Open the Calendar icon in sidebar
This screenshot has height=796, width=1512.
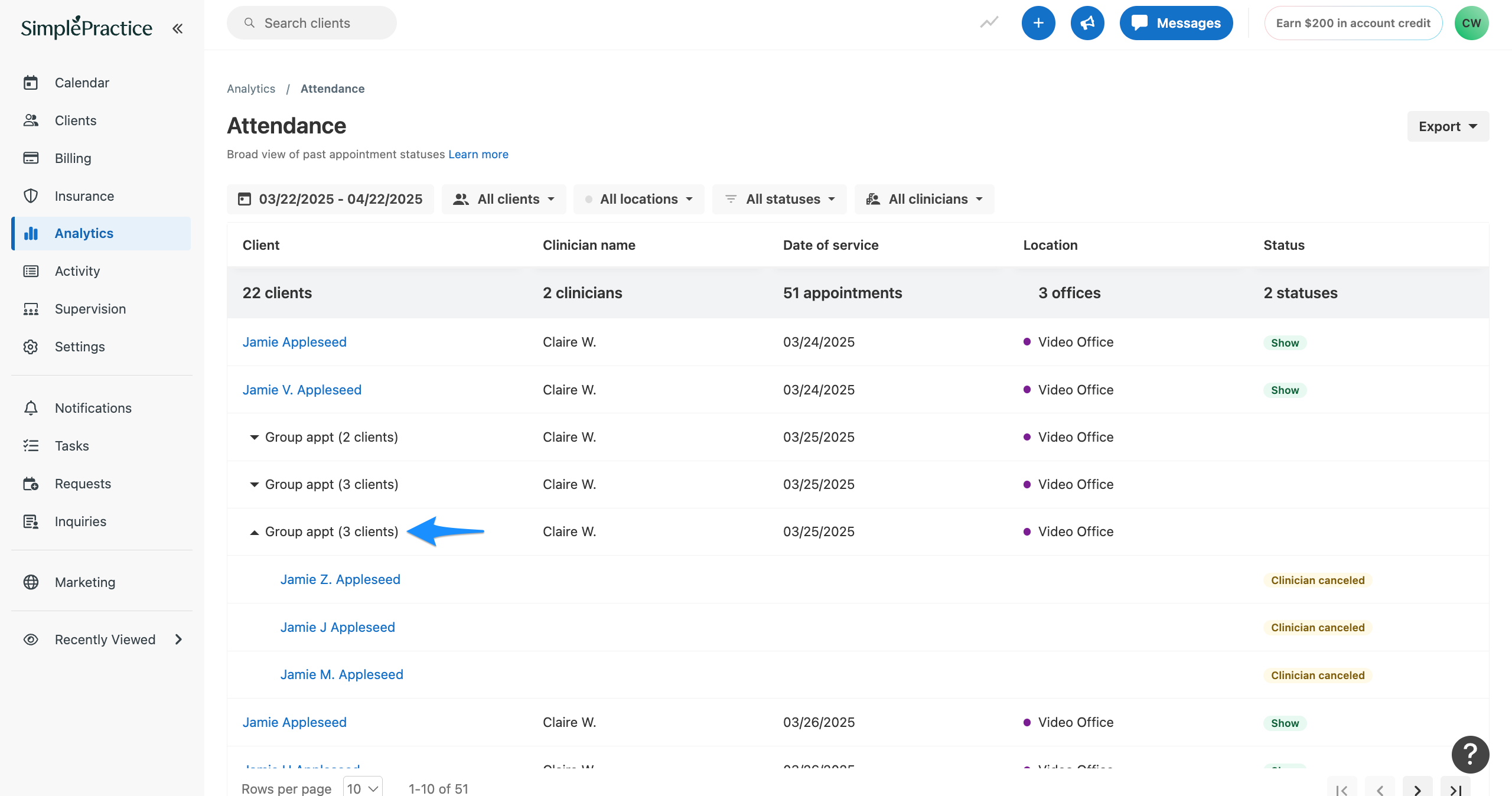click(31, 83)
